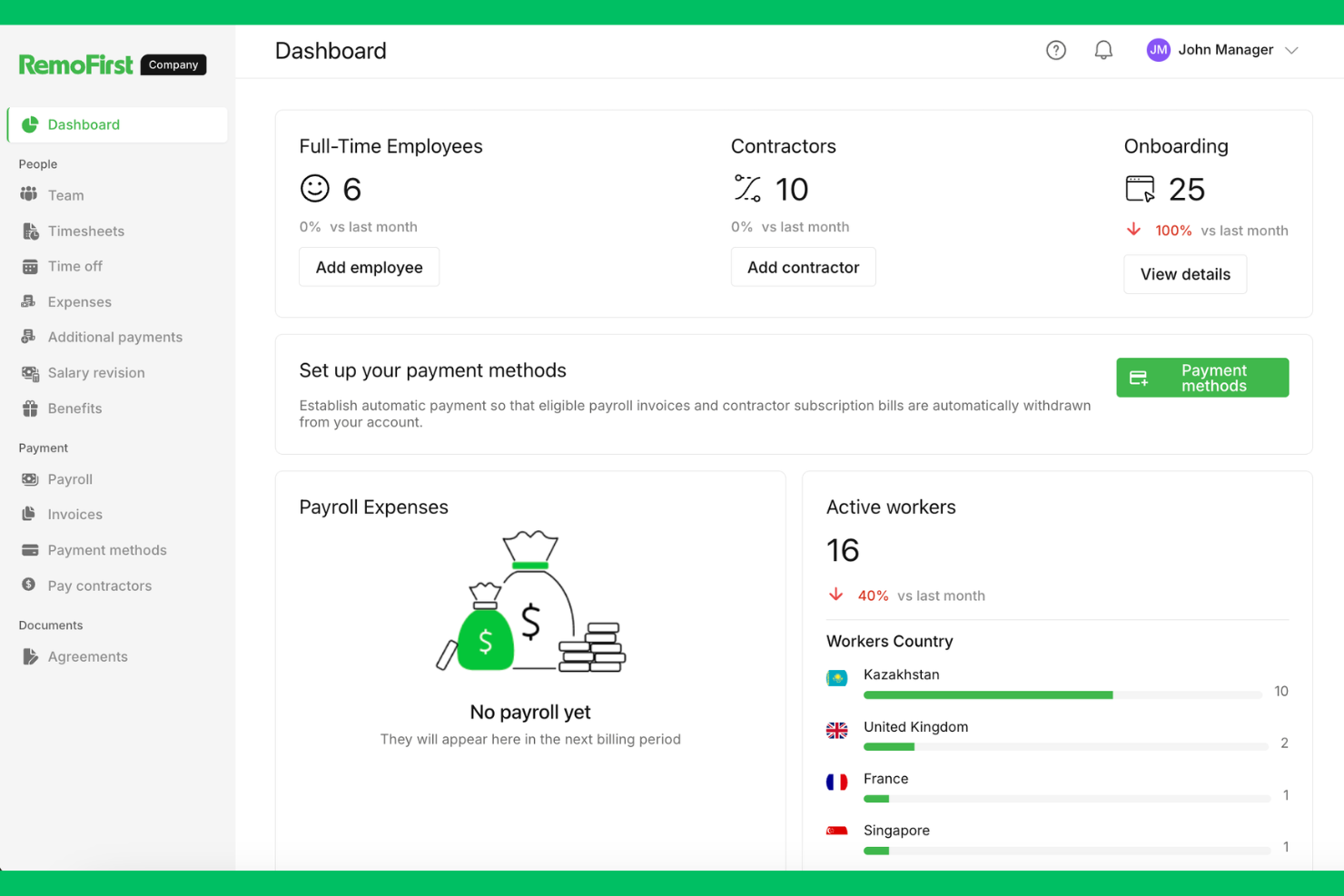Click the Agreements document icon
The height and width of the screenshot is (896, 1344).
click(29, 655)
